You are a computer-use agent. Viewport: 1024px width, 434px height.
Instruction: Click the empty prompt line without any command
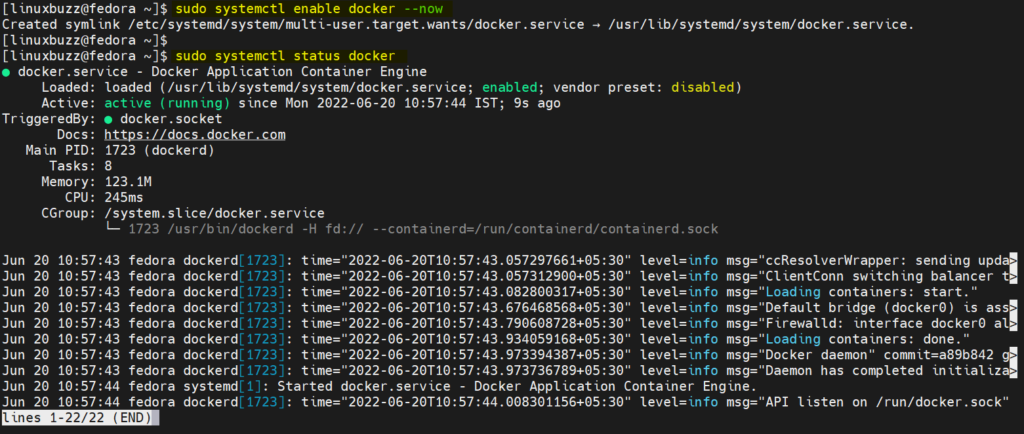[85, 40]
